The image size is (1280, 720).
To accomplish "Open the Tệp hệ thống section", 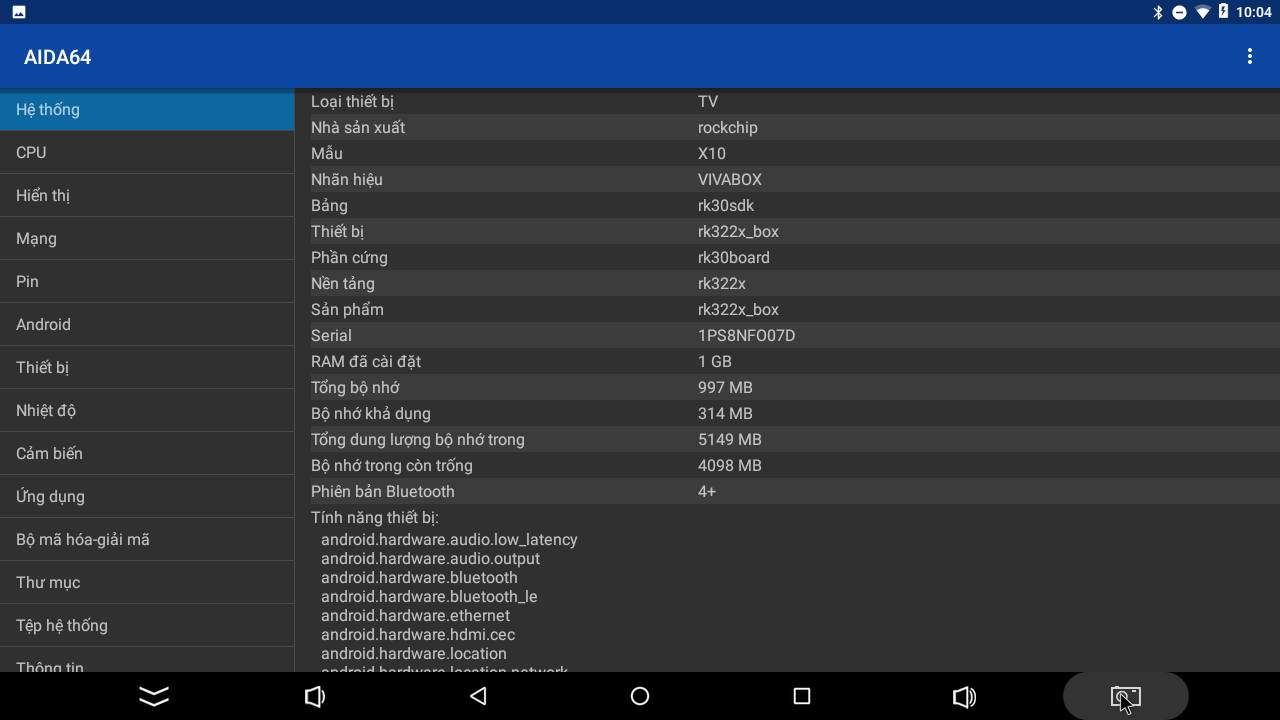I will (147, 625).
